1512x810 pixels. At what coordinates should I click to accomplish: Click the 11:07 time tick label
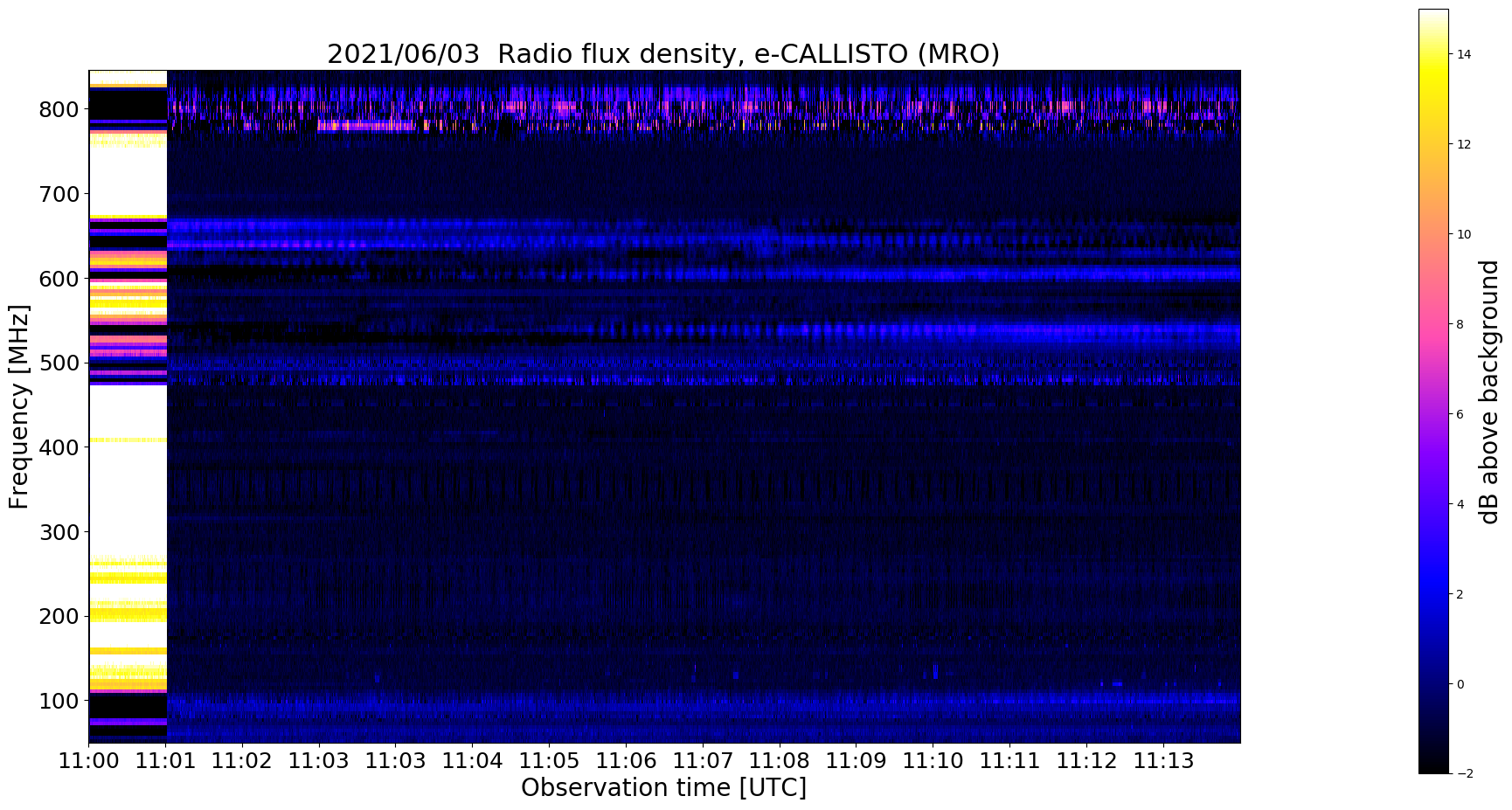[x=702, y=761]
